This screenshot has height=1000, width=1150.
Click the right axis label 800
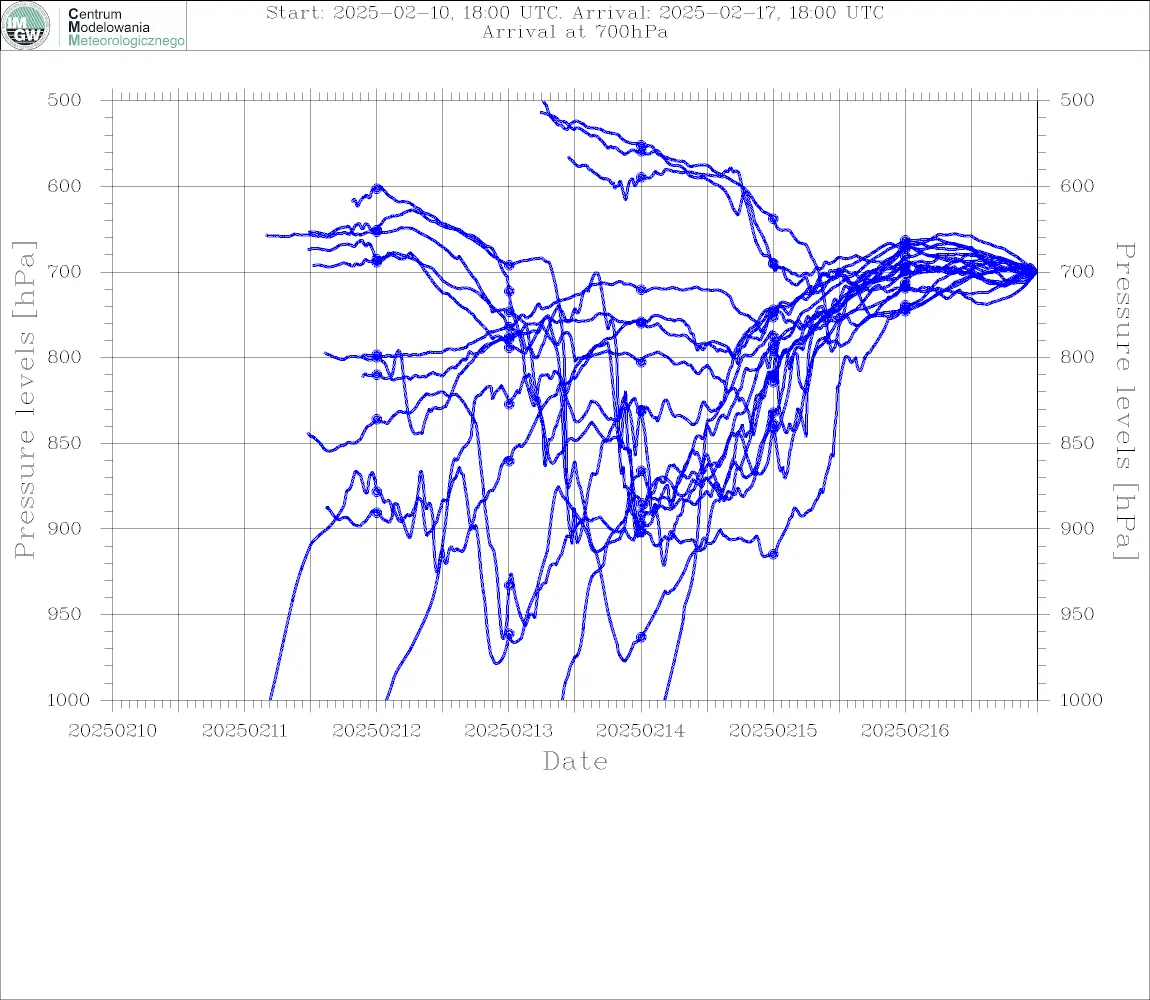tap(1077, 357)
